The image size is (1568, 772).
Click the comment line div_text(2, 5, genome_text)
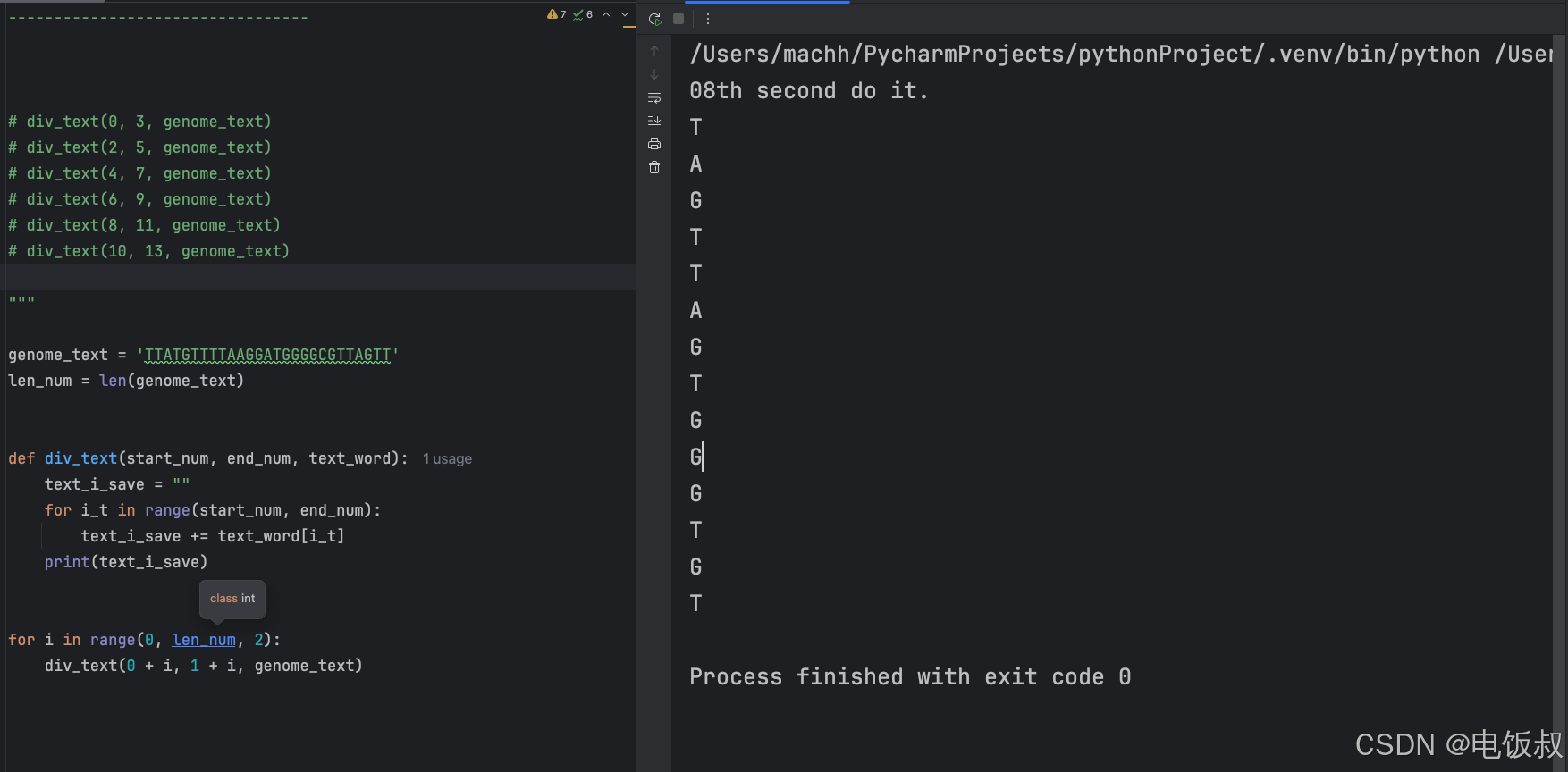point(139,147)
